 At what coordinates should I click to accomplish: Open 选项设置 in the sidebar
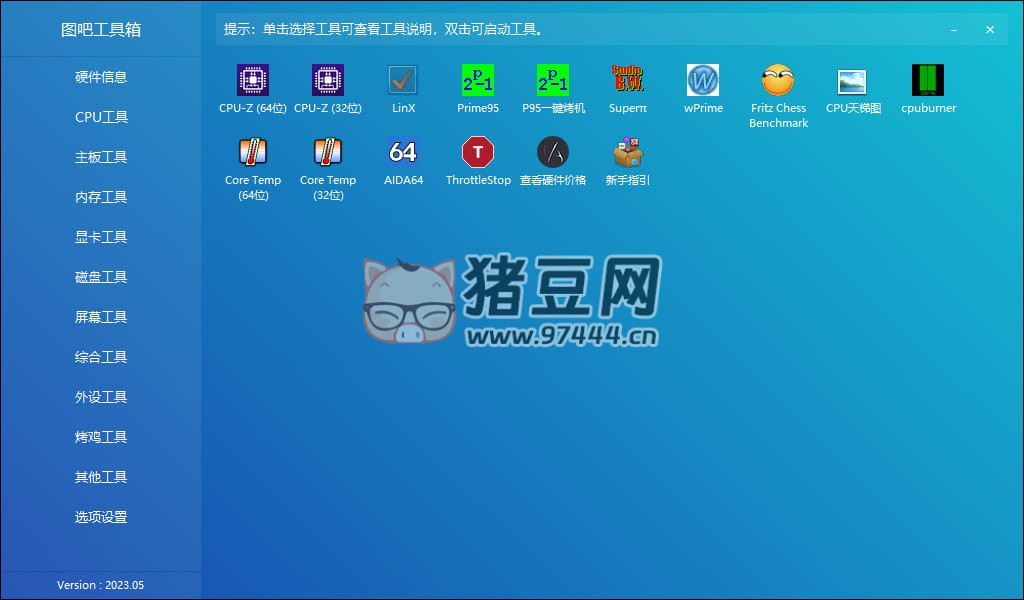(x=101, y=517)
